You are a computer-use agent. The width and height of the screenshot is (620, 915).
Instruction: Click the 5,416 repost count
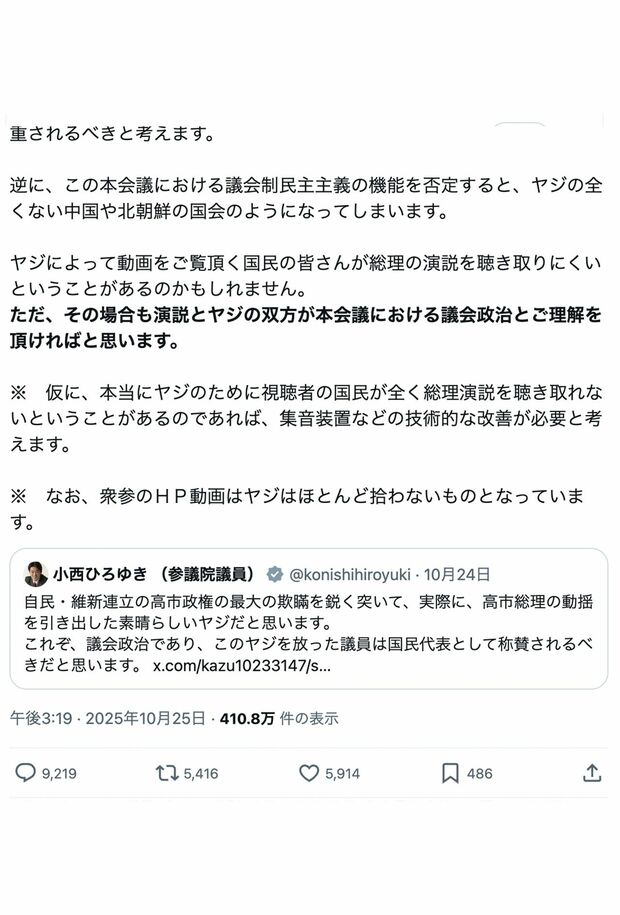[201, 774]
